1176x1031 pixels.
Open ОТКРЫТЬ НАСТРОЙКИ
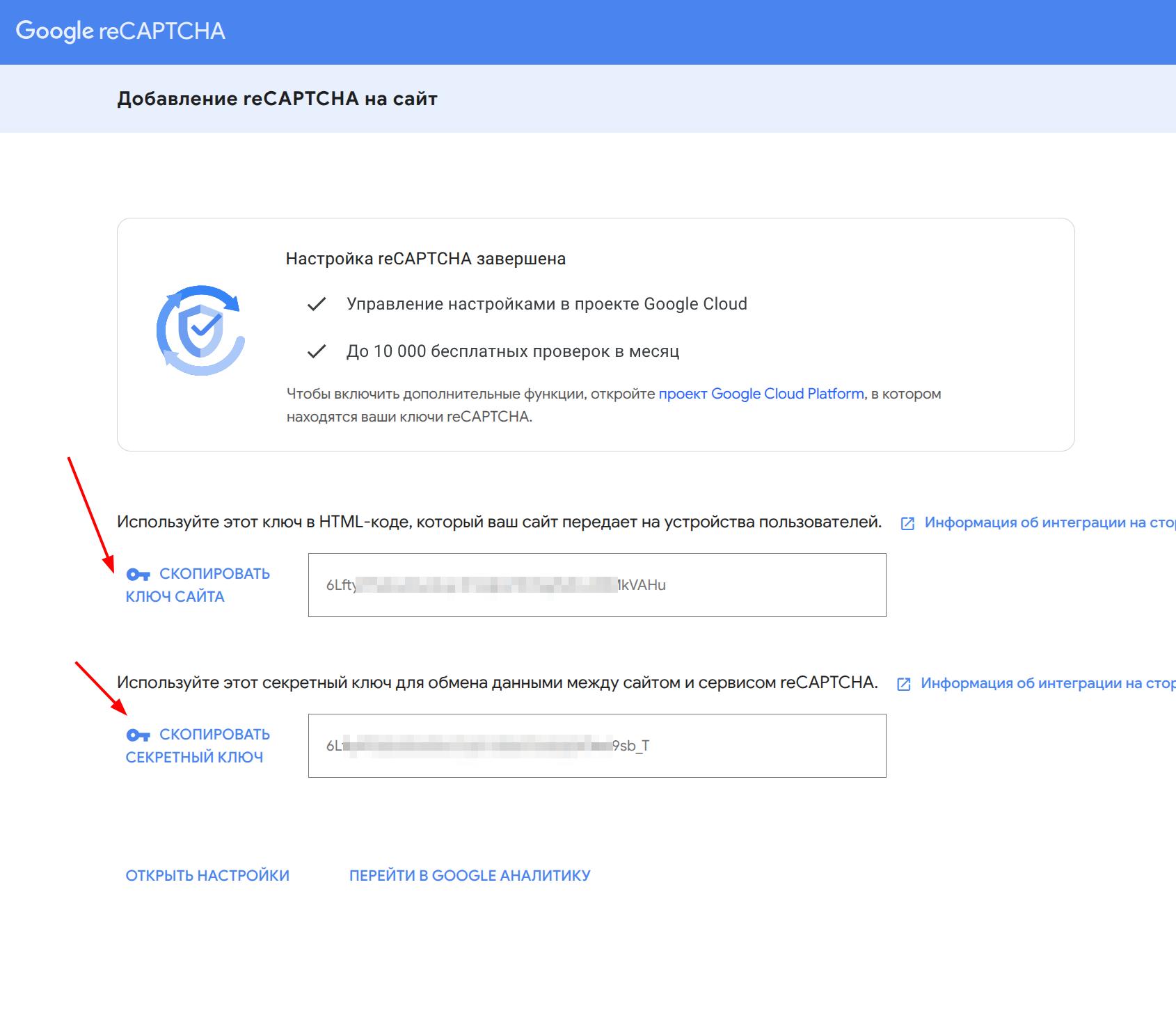pyautogui.click(x=207, y=876)
